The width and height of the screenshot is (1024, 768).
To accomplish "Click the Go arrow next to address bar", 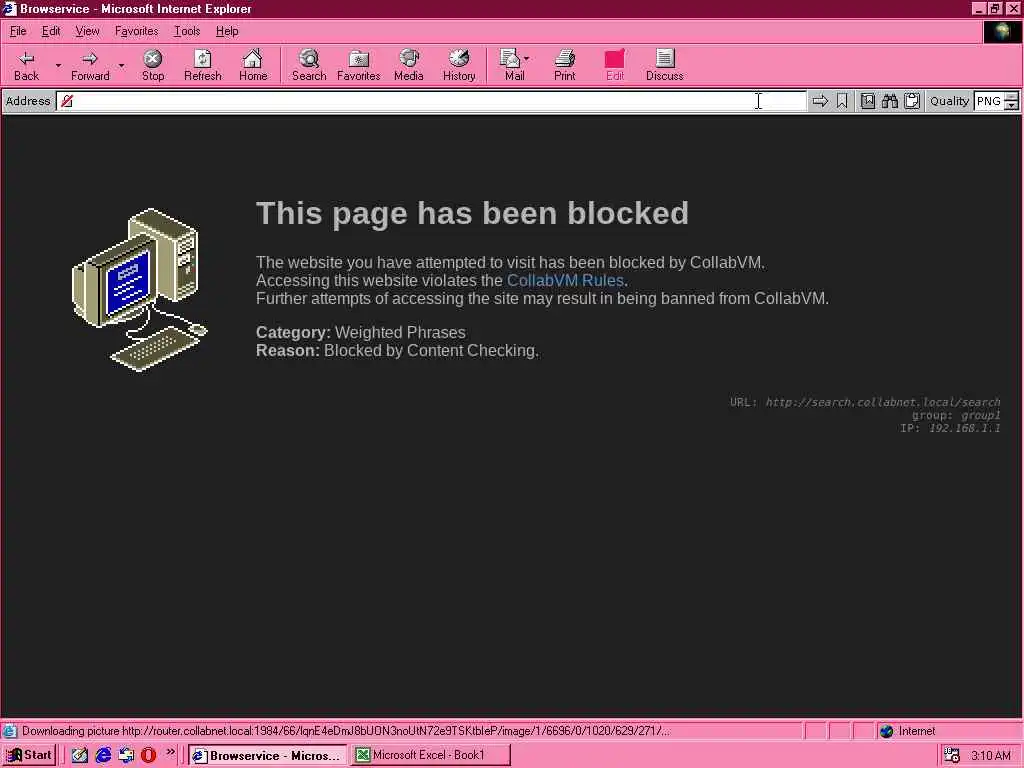I will click(x=820, y=101).
